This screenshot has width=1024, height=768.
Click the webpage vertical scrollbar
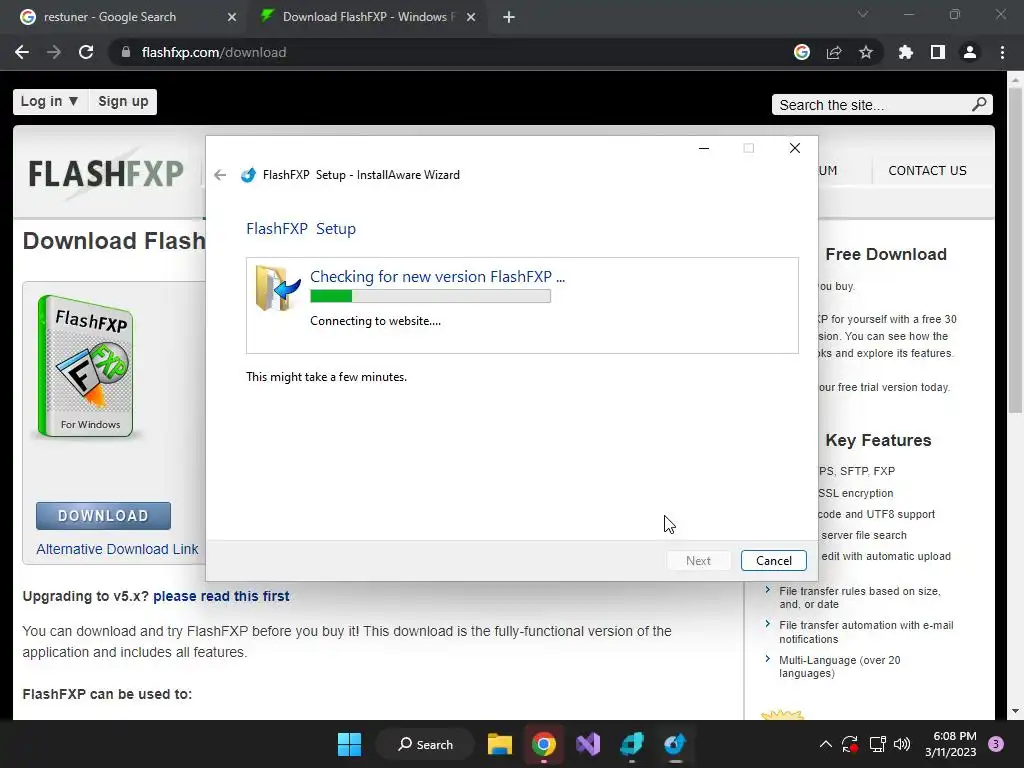tap(1014, 251)
